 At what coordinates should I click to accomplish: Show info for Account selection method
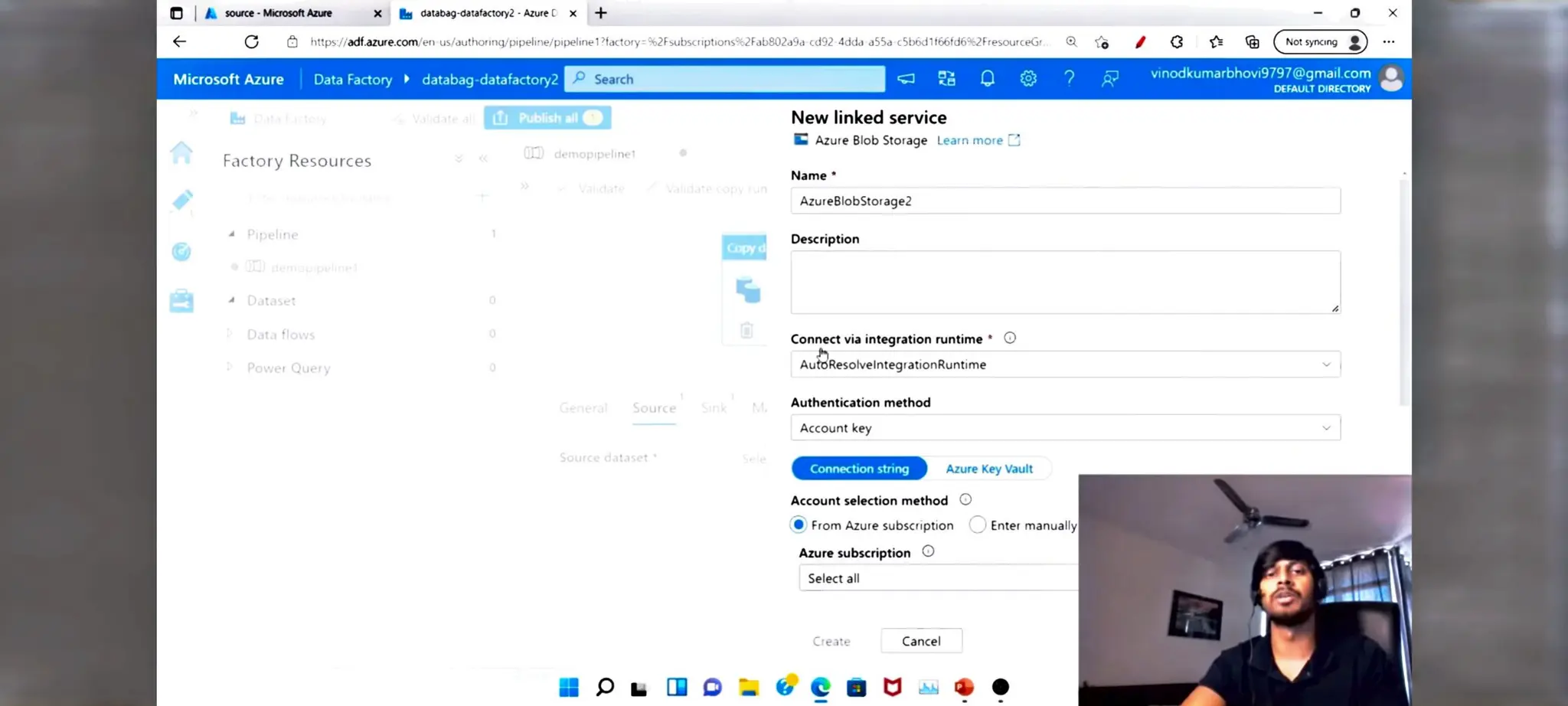(x=965, y=499)
